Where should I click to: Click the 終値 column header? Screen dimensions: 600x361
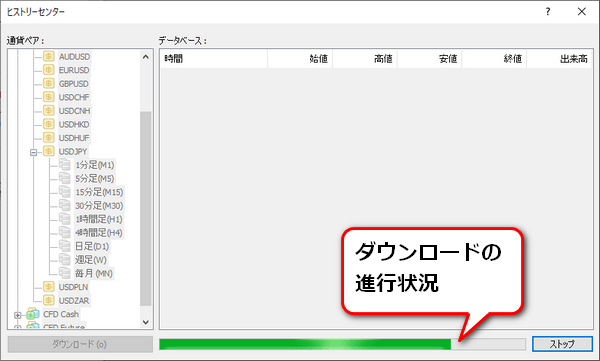[x=494, y=59]
